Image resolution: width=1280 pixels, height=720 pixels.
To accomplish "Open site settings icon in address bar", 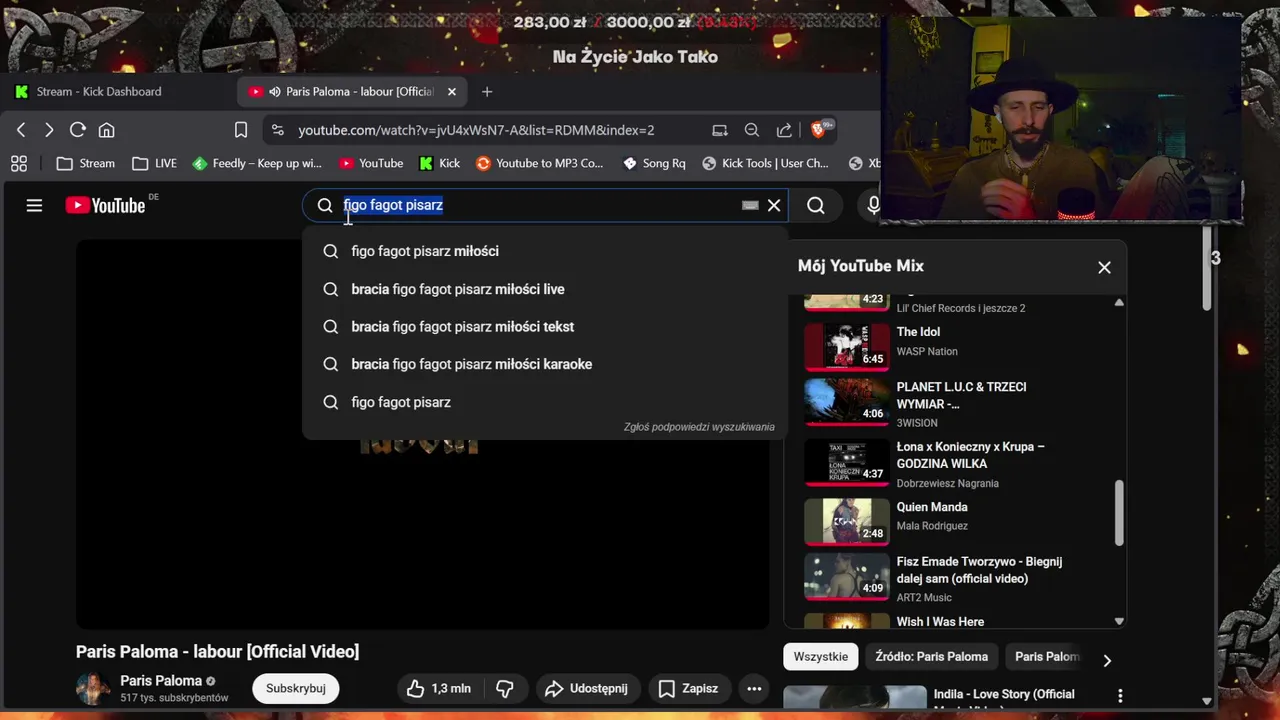I will [278, 130].
